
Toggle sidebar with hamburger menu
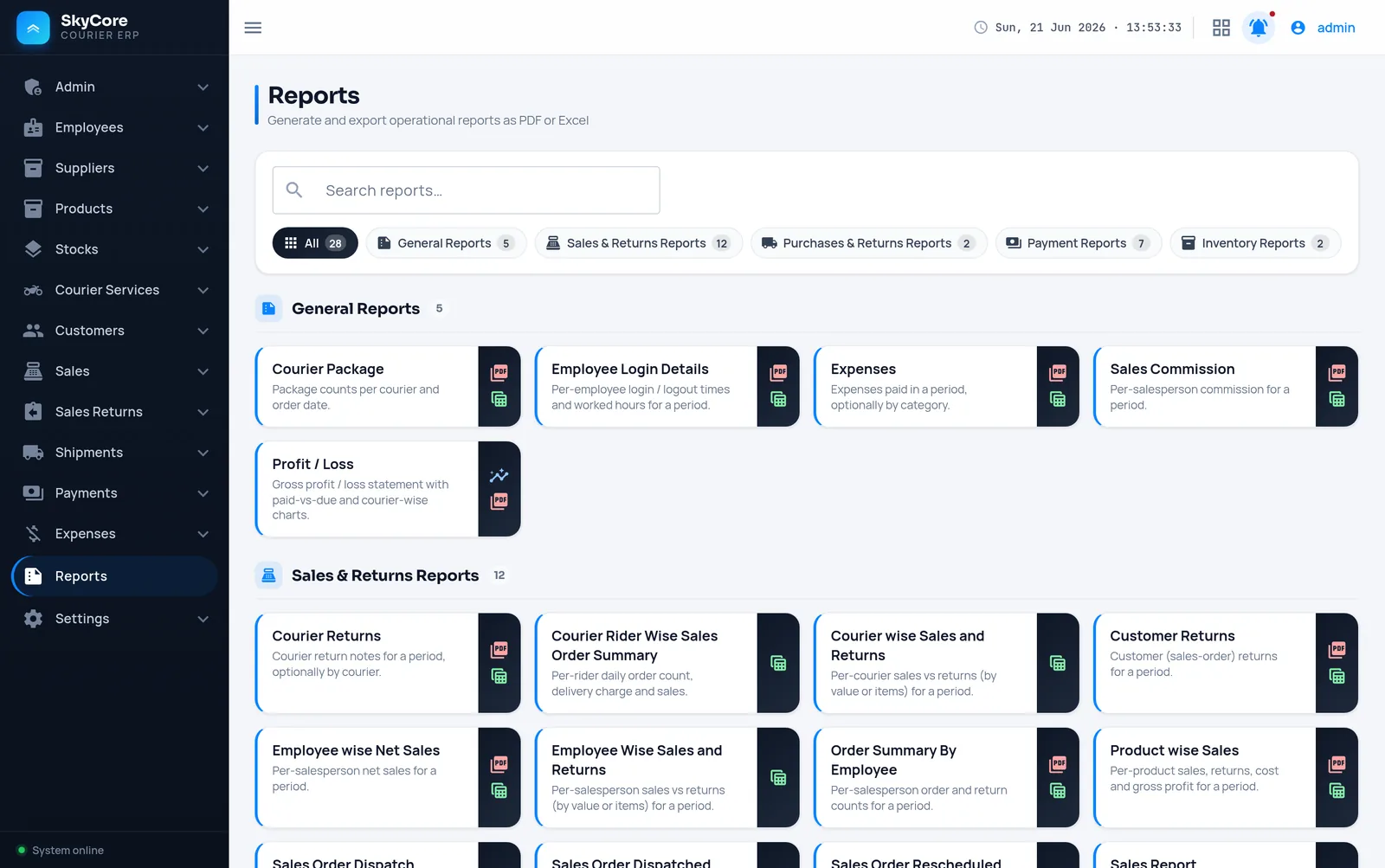tap(253, 28)
